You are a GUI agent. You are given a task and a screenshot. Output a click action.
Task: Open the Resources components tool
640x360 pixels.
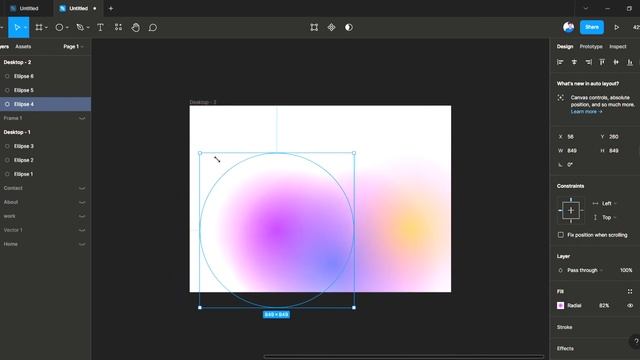pos(118,27)
